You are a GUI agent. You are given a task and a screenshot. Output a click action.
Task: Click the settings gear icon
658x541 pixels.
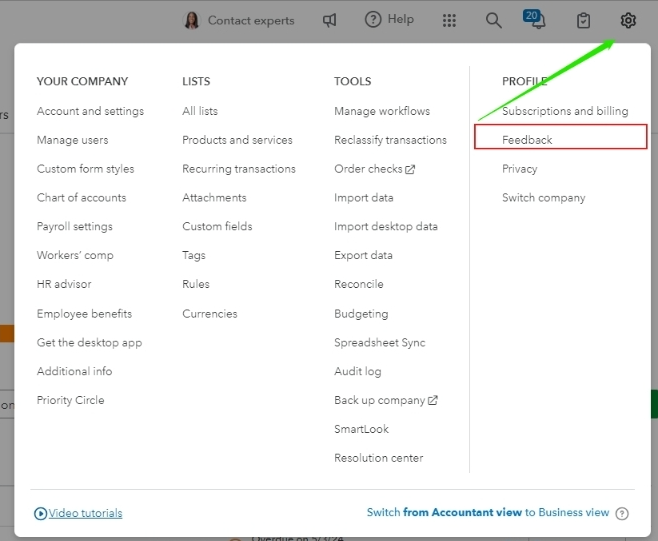coord(628,20)
